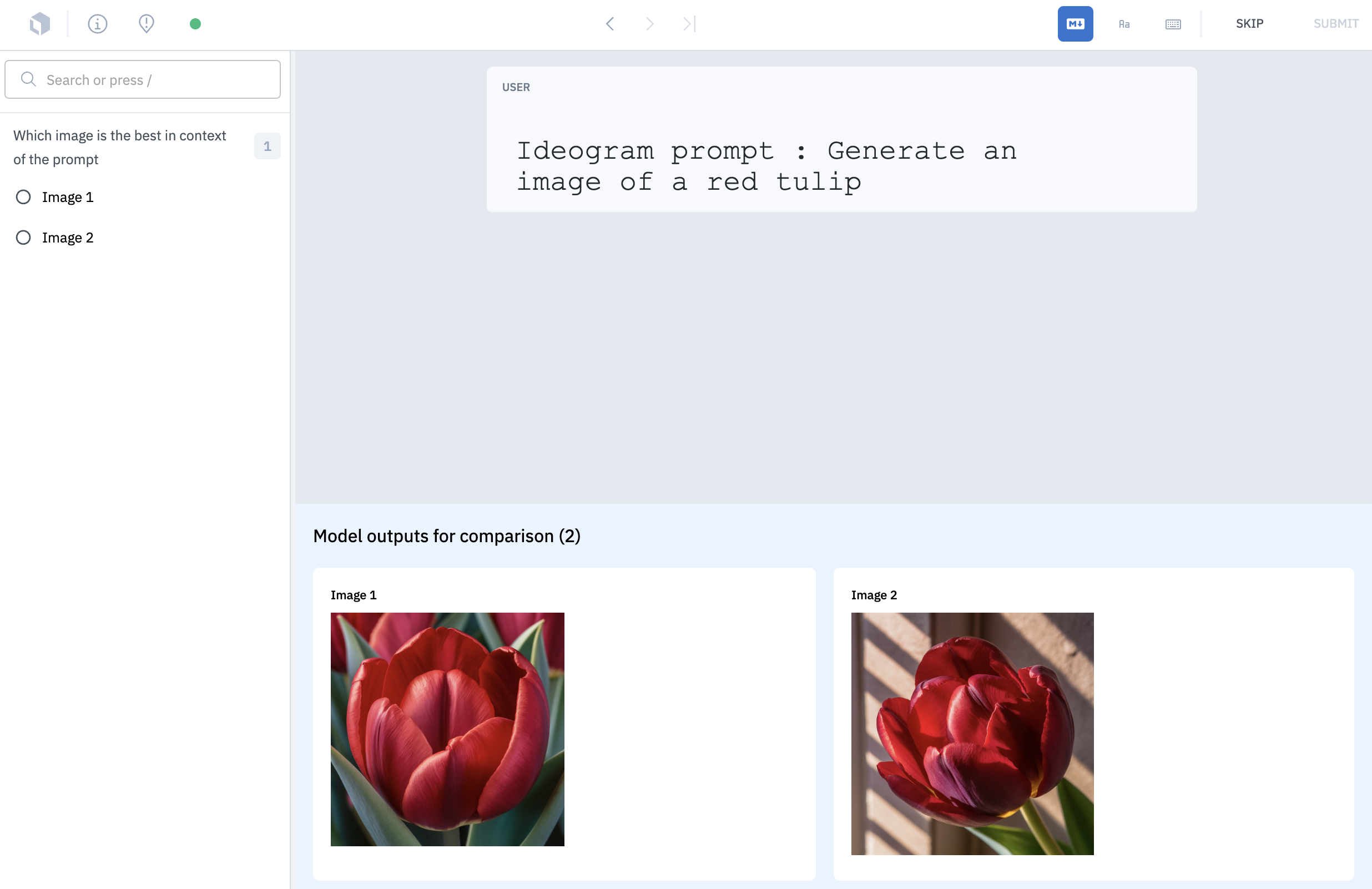This screenshot has width=1372, height=889.
Task: Open the Search or press / input field
Action: [x=142, y=80]
